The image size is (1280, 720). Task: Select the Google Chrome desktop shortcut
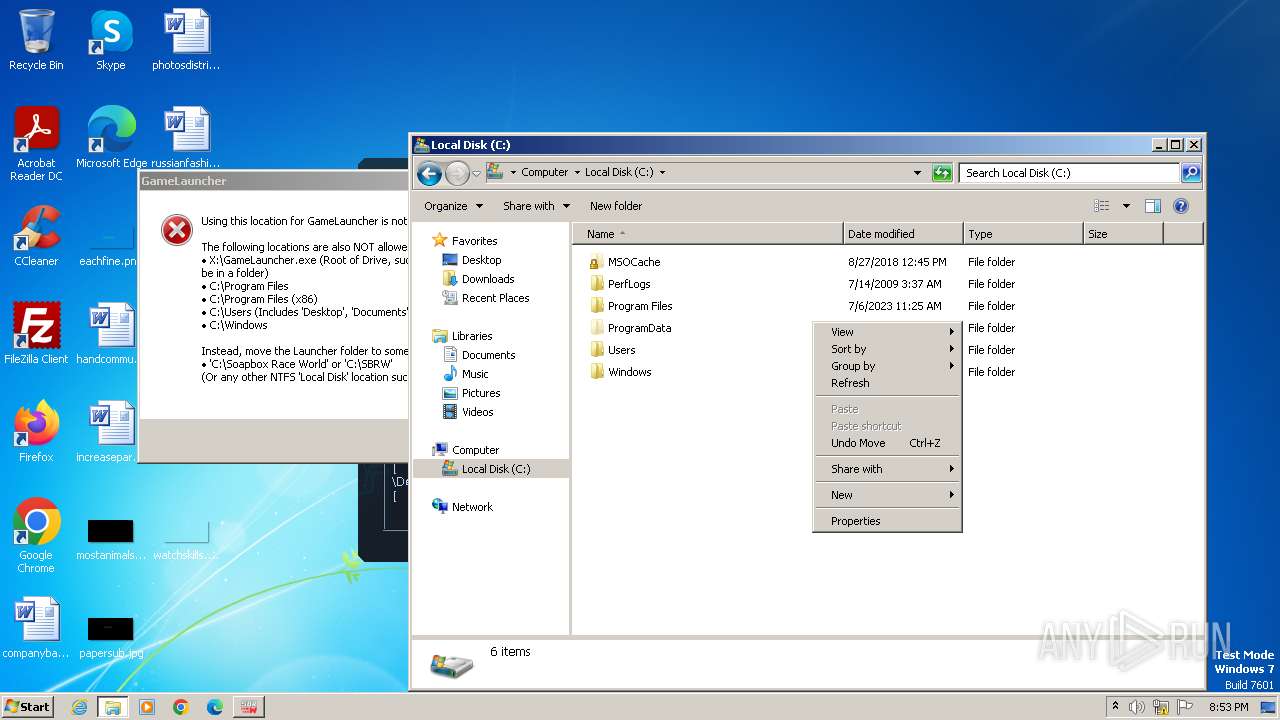(x=36, y=536)
